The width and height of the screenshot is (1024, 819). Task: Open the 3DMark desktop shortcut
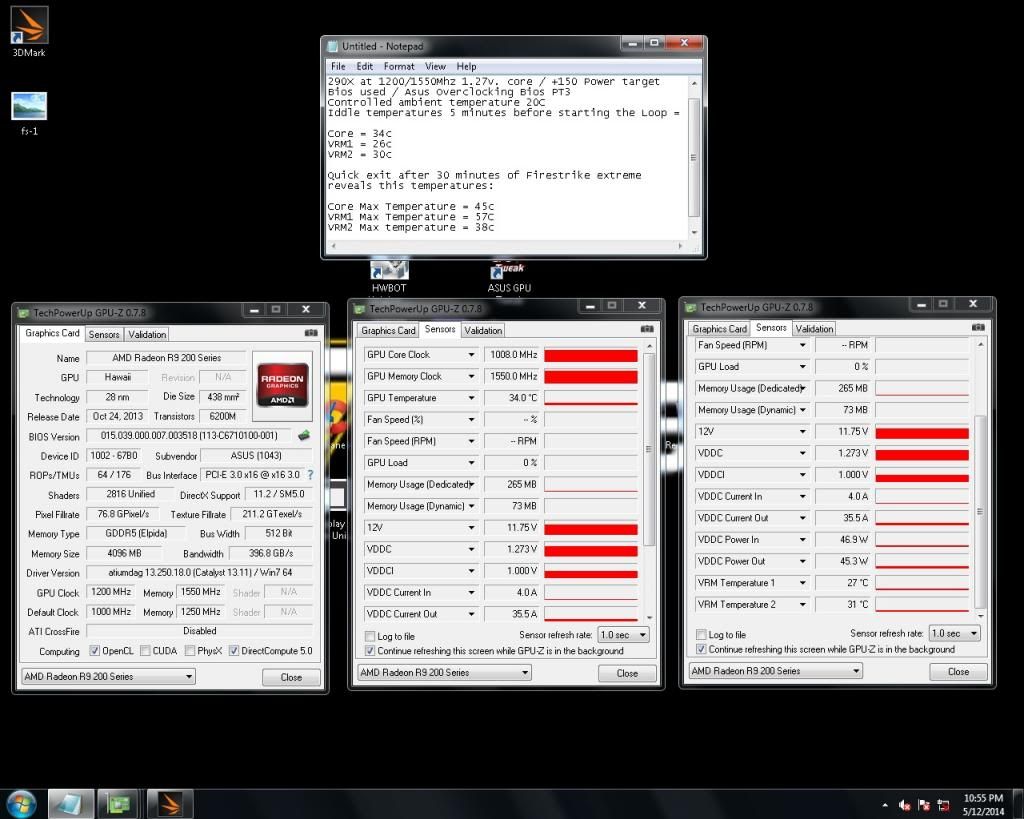click(28, 27)
